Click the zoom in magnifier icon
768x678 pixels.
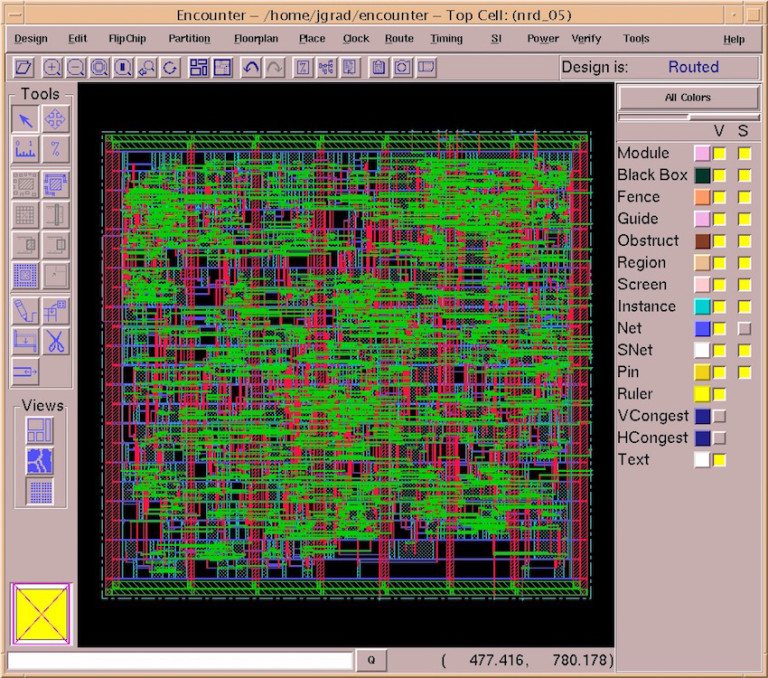(x=52, y=68)
